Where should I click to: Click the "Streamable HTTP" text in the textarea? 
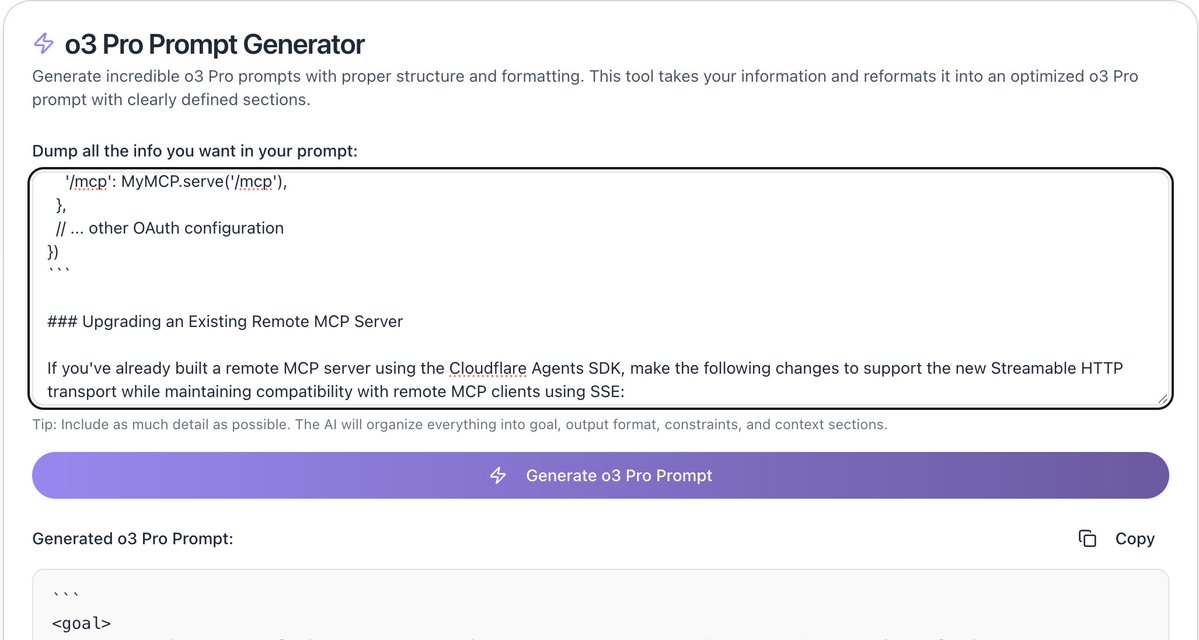coord(1056,368)
